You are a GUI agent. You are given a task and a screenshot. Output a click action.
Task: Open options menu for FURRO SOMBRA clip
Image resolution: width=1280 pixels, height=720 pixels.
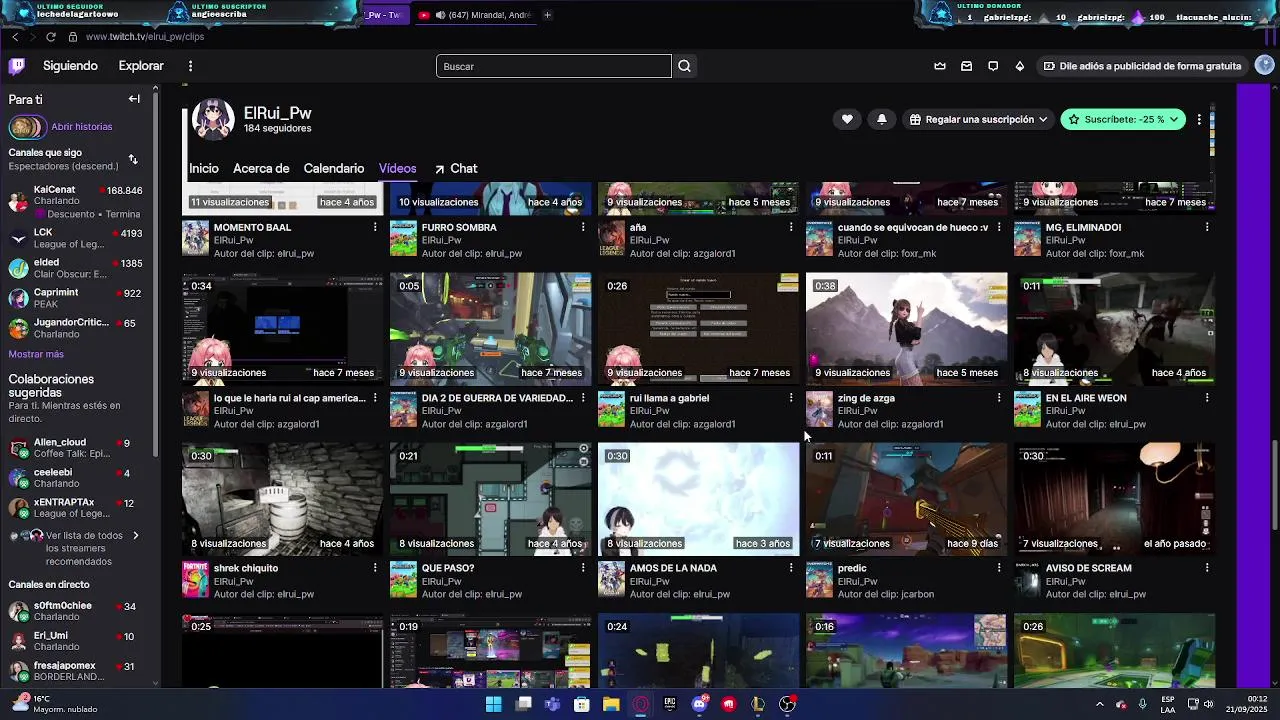583,227
